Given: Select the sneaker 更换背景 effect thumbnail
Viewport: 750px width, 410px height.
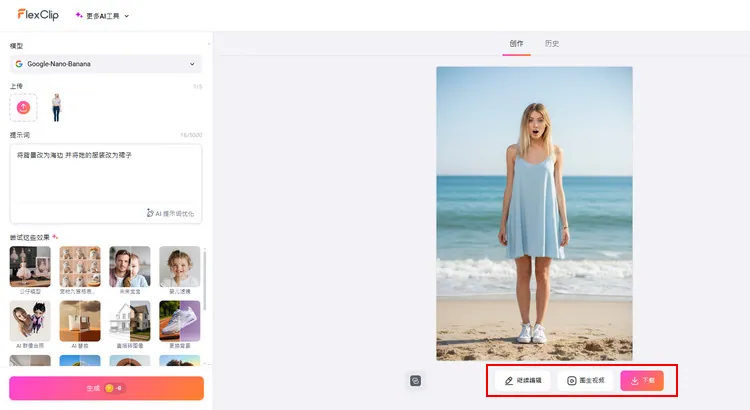Looking at the screenshot, I should coord(180,321).
